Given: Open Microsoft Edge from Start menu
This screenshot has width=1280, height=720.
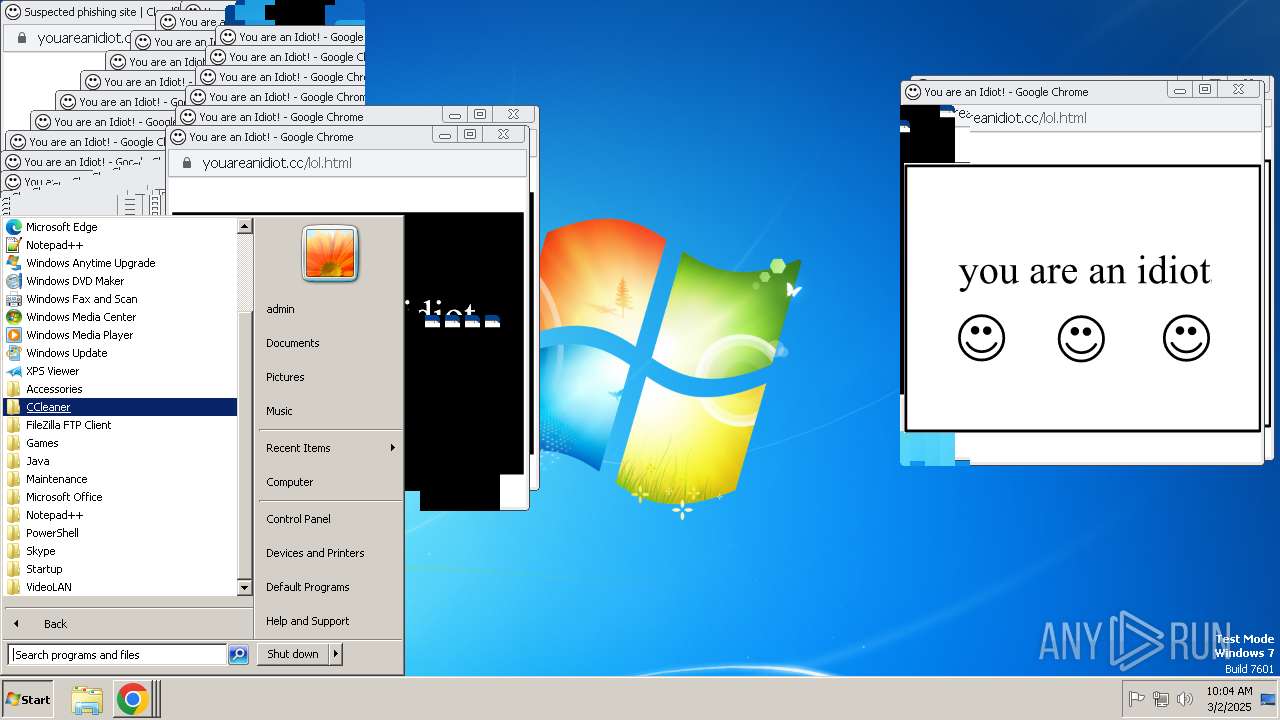Looking at the screenshot, I should [x=120, y=227].
